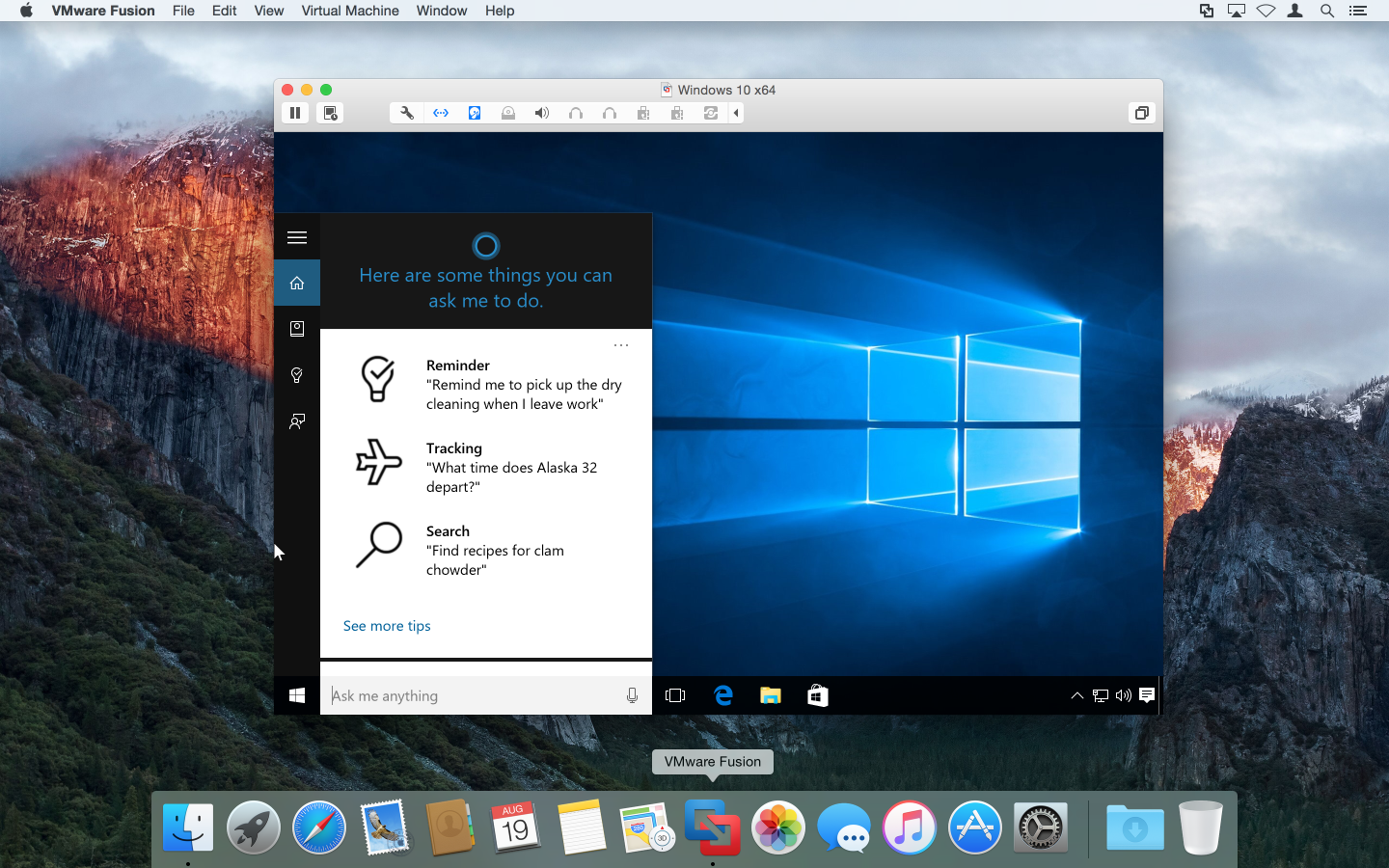This screenshot has height=868, width=1389.
Task: Pause the virtual machine
Action: (x=295, y=113)
